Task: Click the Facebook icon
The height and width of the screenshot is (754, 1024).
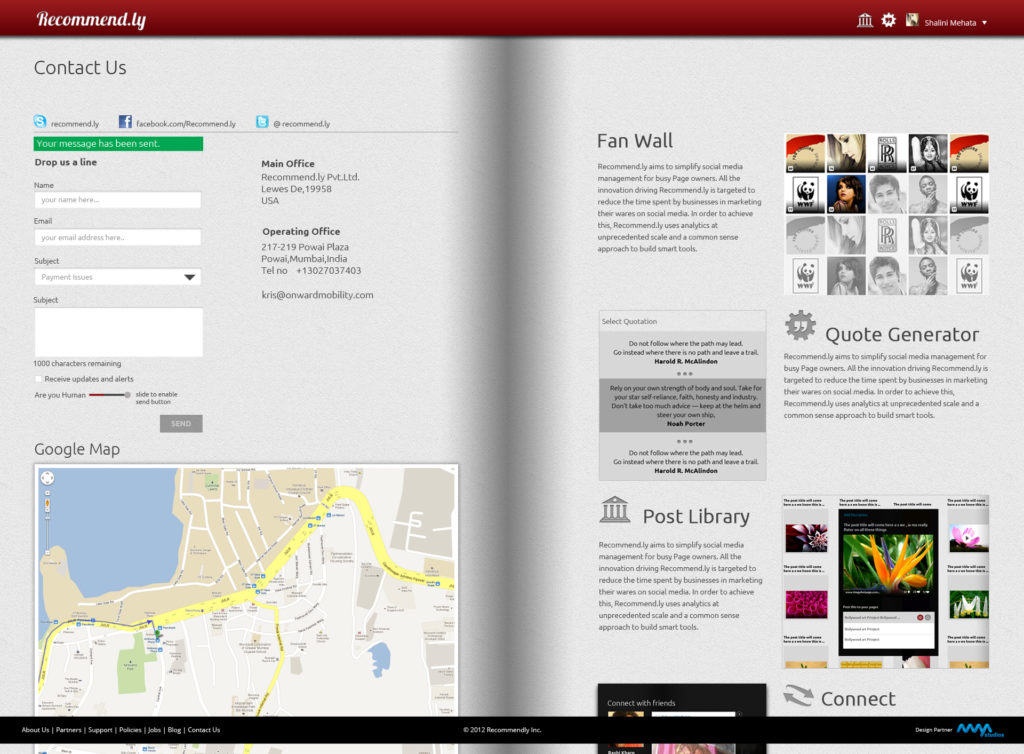Action: pos(125,121)
